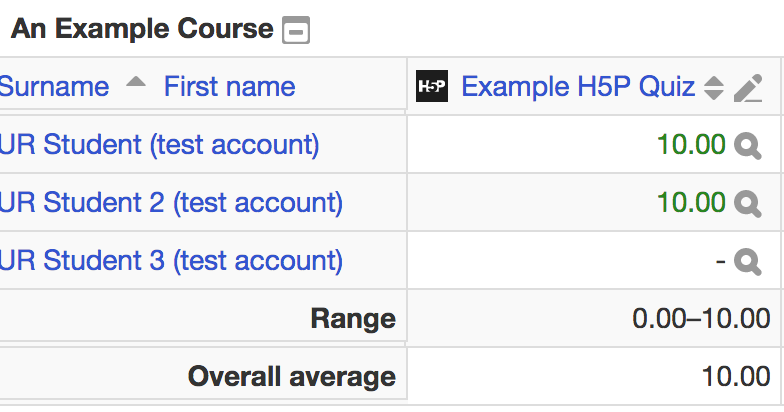Screen dimensions: 784x412
Task: Sort students by First name
Action: coord(230,86)
